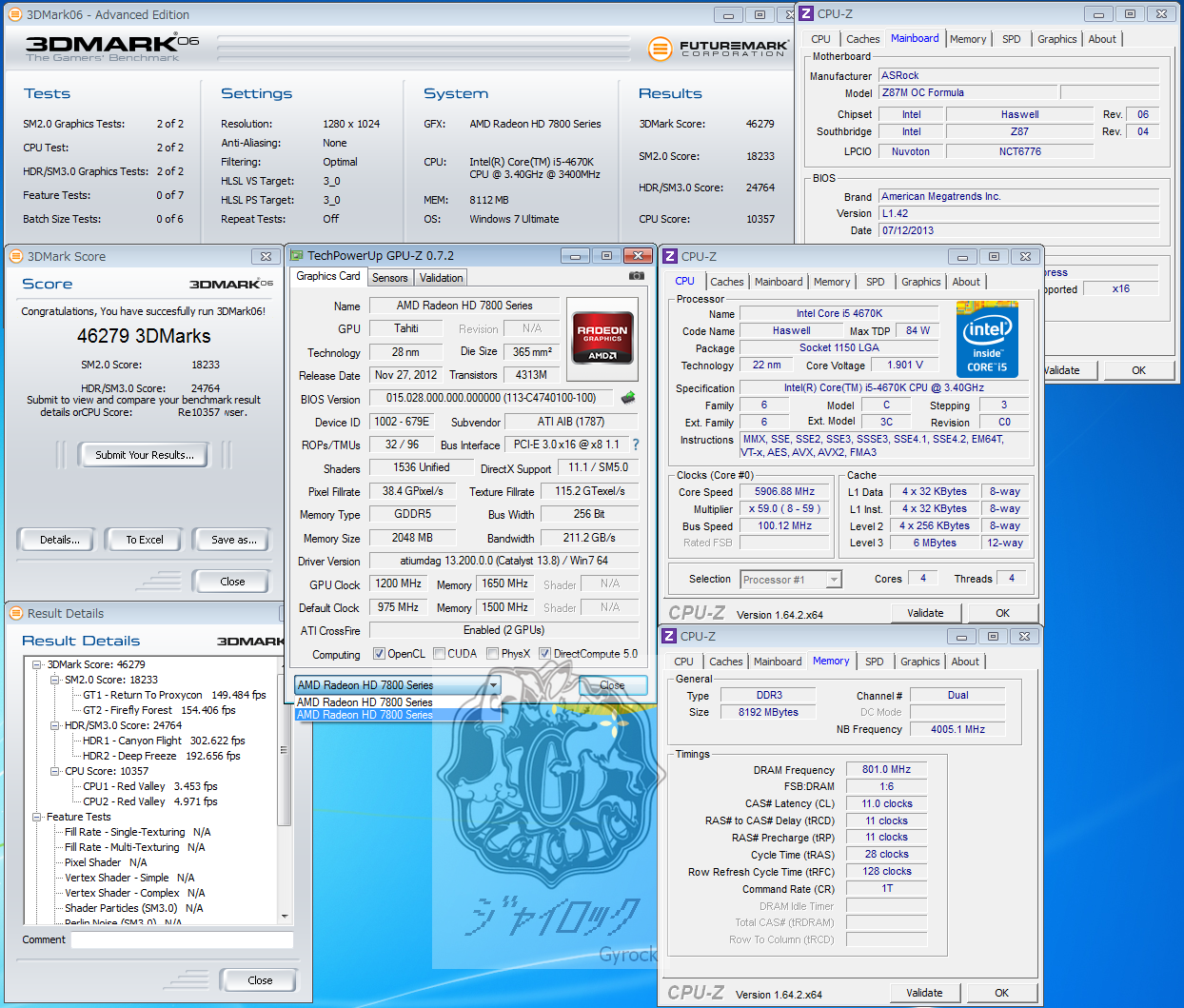
Task: Click the Model Z87M OC Formula field
Action: (967, 92)
